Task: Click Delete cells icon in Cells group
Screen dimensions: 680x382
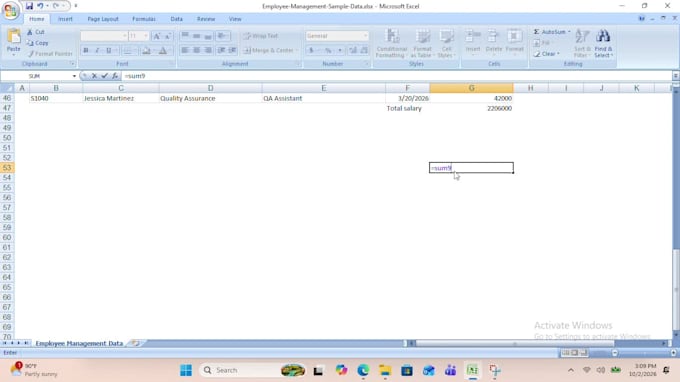Action: coord(494,37)
